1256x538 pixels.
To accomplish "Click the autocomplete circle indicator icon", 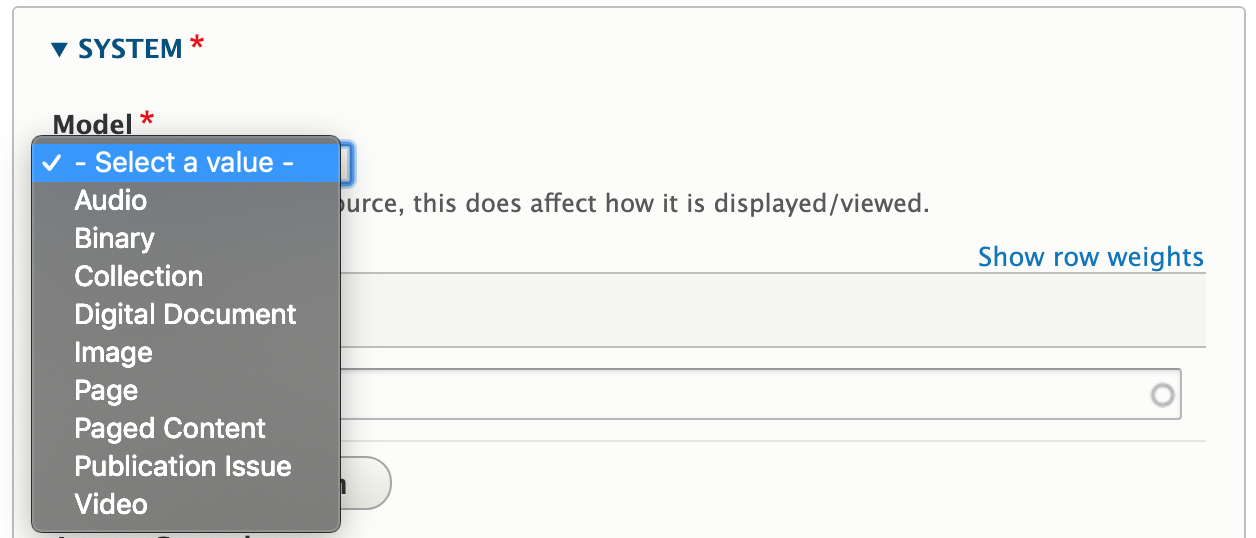I will [1162, 396].
